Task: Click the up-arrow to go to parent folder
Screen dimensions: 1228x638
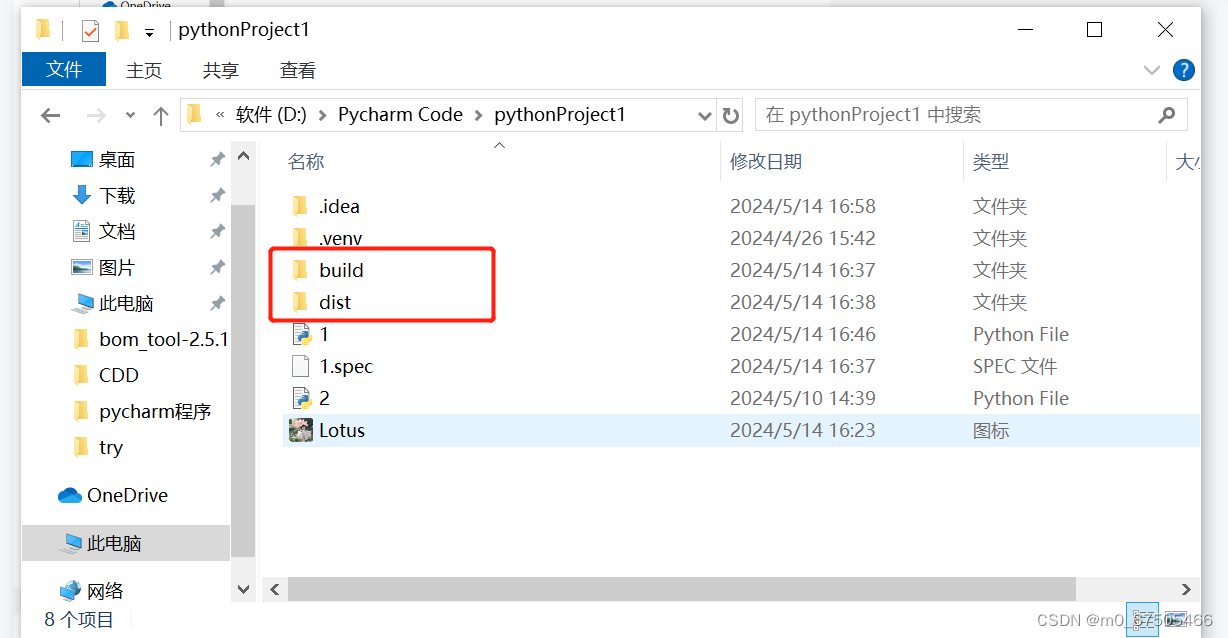Action: point(162,114)
